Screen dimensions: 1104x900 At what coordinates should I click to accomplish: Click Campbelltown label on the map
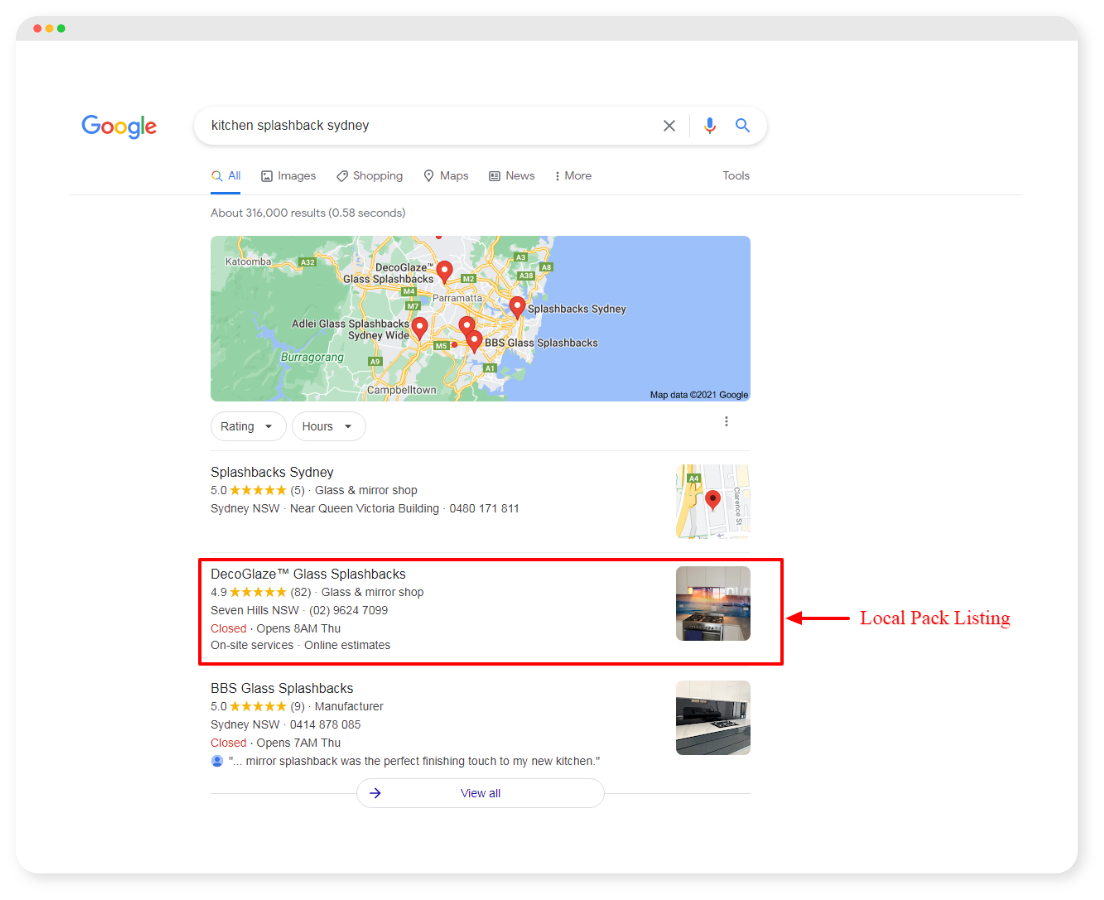click(x=401, y=389)
